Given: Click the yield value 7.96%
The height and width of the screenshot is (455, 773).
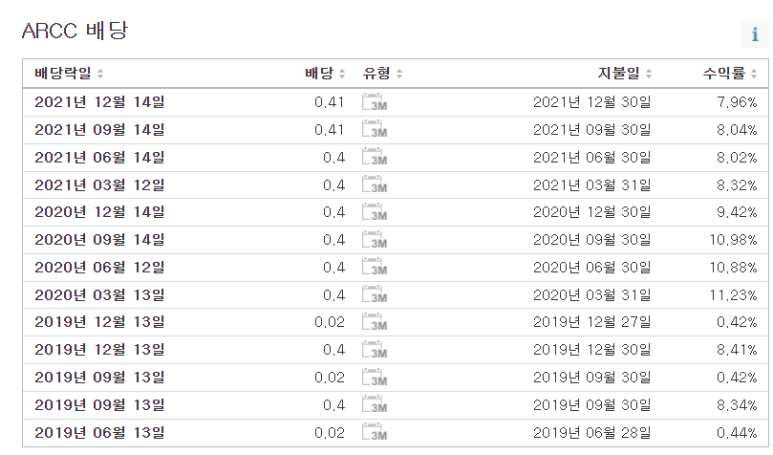Looking at the screenshot, I should (737, 102).
